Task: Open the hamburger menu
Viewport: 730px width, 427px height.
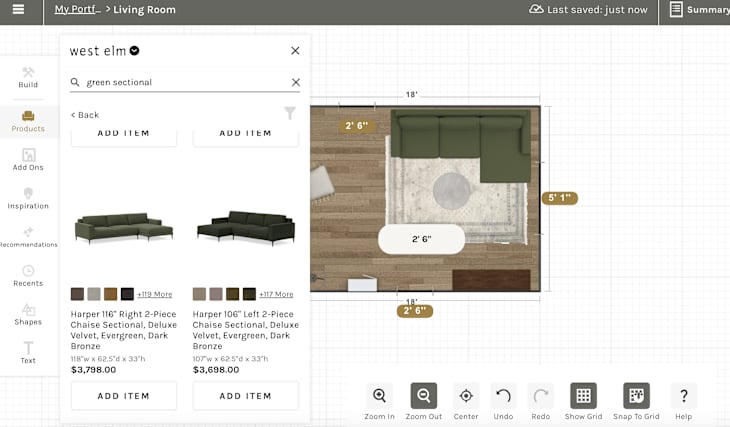Action: point(18,10)
